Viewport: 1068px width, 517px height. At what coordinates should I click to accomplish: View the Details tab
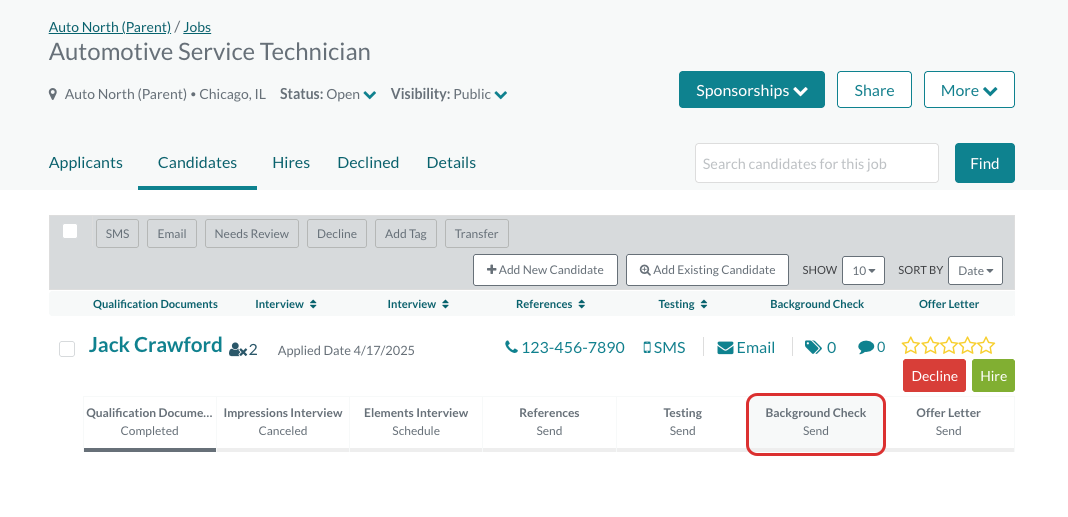coord(452,163)
